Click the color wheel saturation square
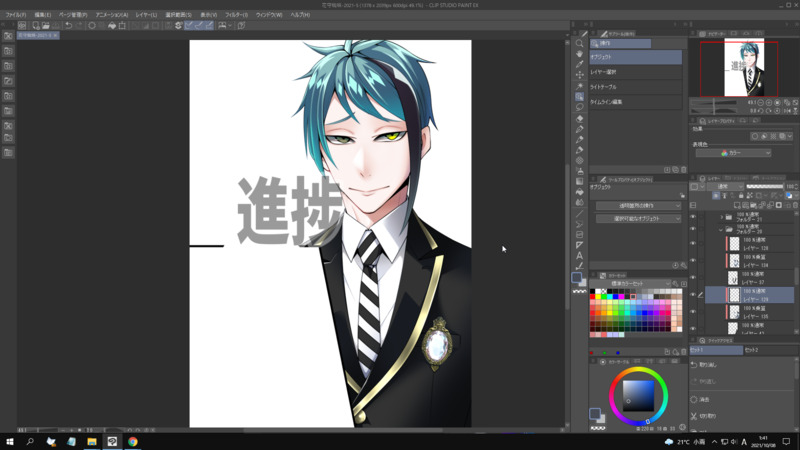Screen dimensions: 800x450 click(638, 396)
